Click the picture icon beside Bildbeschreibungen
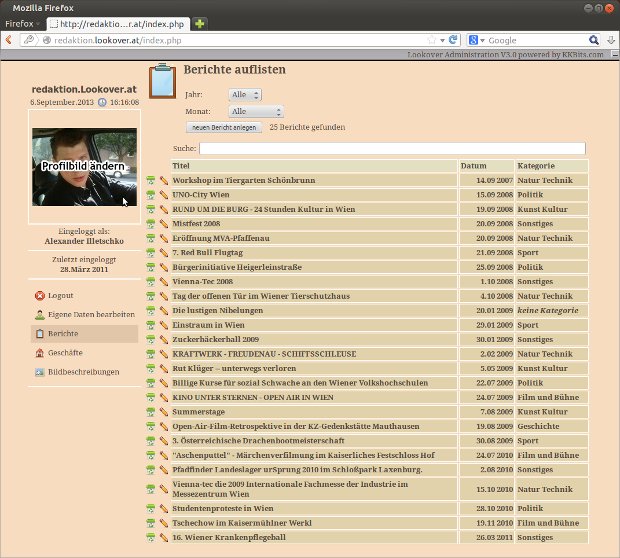This screenshot has height=558, width=620. pyautogui.click(x=40, y=372)
